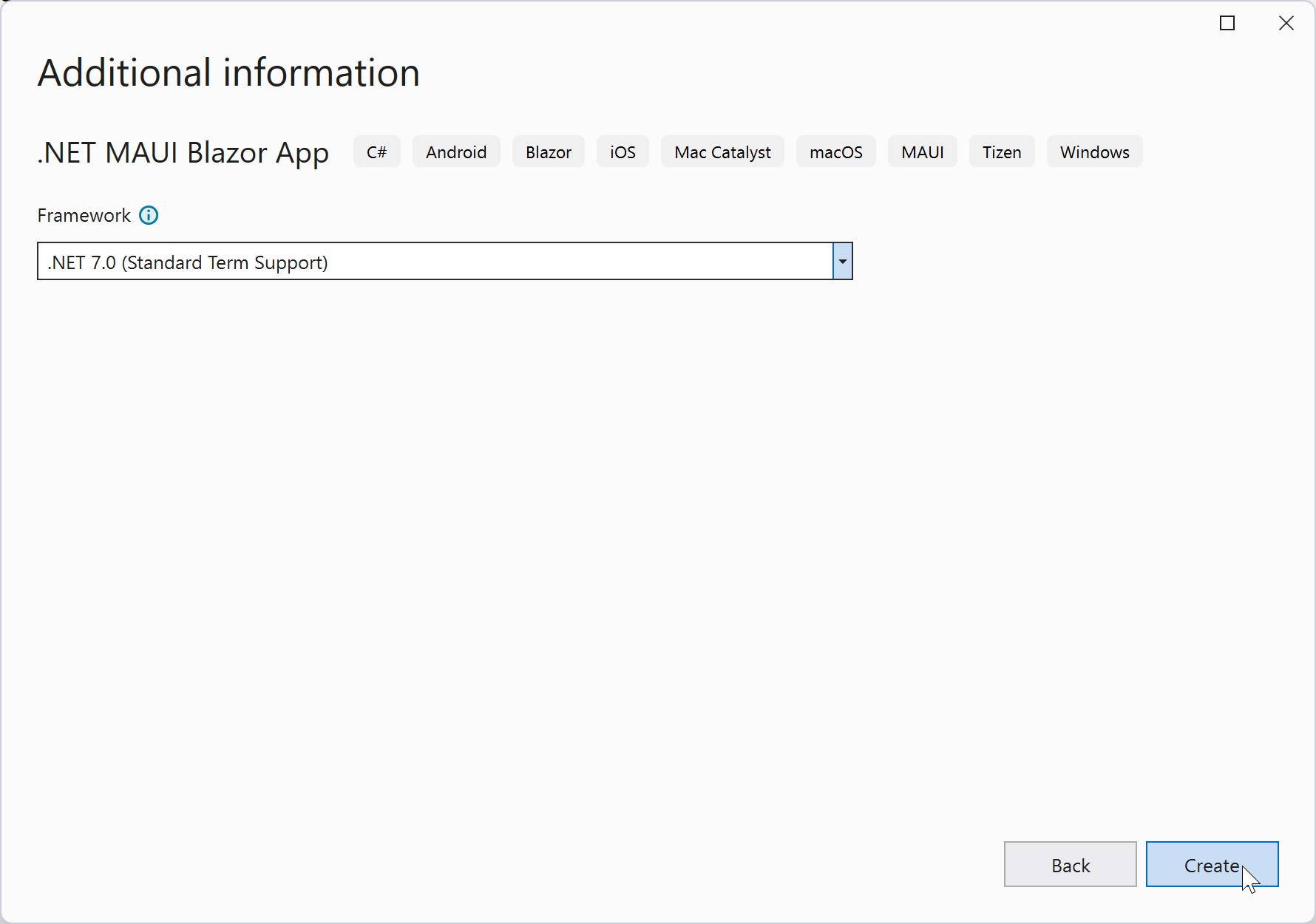This screenshot has width=1316, height=924.
Task: Close the Additional information dialog
Action: pos(1286,24)
